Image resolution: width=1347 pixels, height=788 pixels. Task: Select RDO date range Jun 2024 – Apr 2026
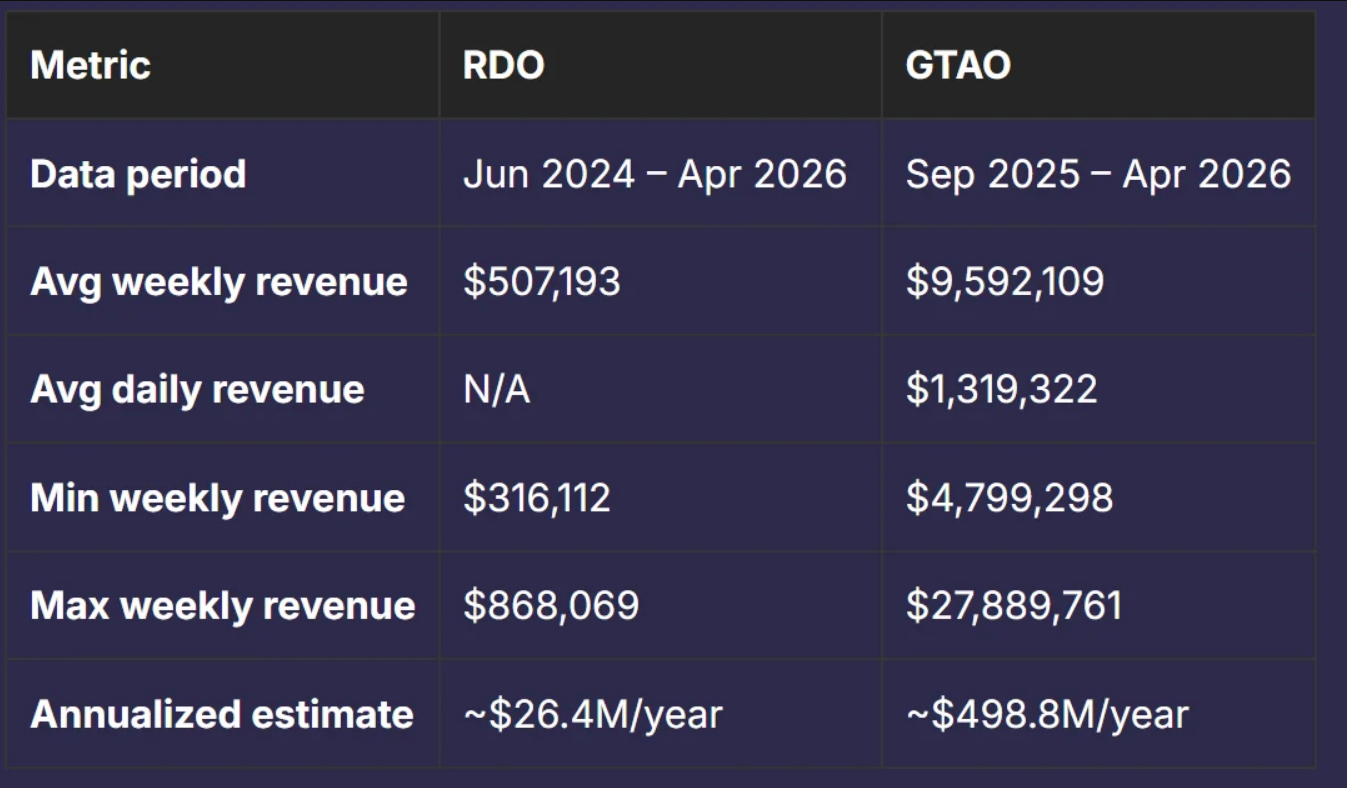tap(655, 174)
